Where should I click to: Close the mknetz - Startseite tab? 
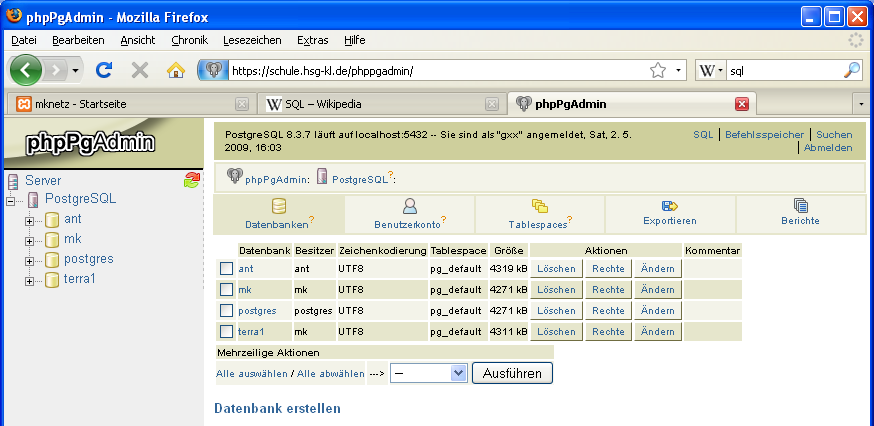pos(241,104)
